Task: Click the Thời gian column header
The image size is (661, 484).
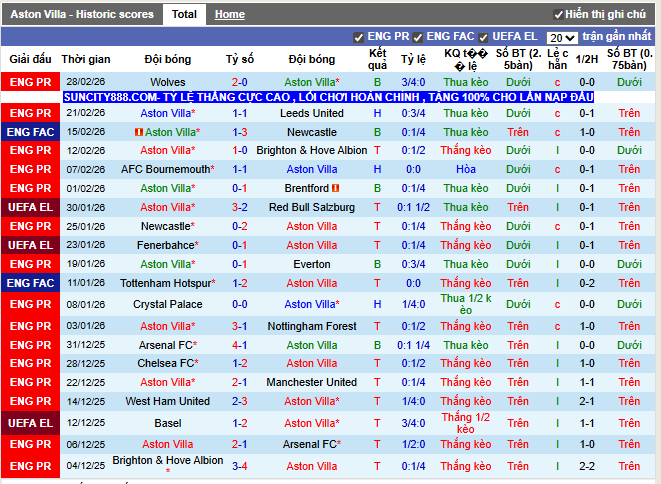Action: 86,59
